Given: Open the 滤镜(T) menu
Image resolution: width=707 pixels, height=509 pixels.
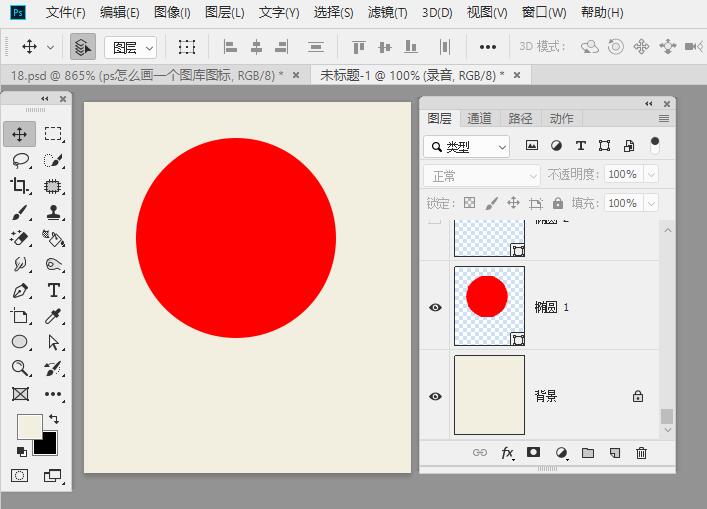Looking at the screenshot, I should point(387,13).
